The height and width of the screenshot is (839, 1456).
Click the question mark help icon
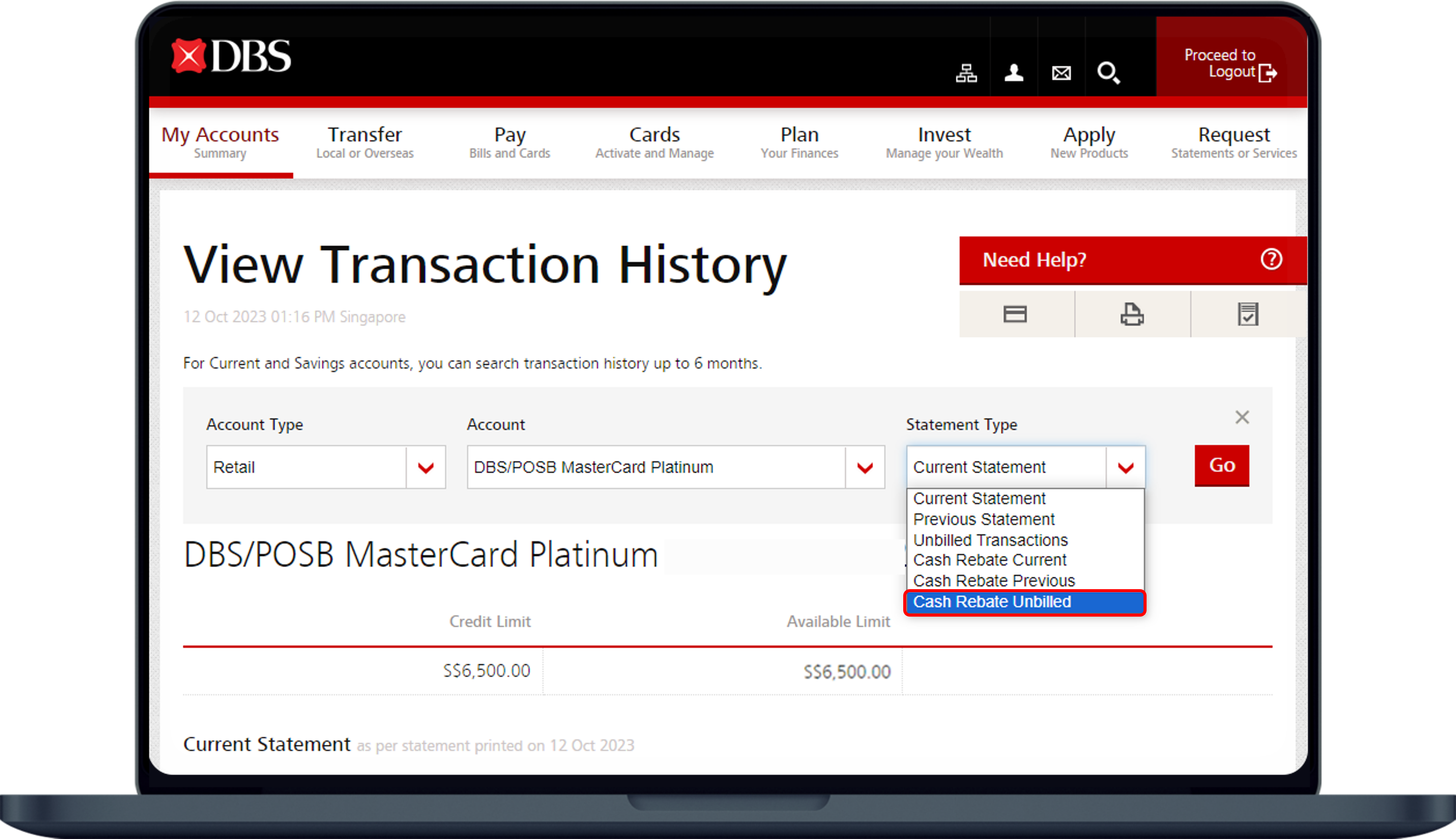click(x=1271, y=259)
